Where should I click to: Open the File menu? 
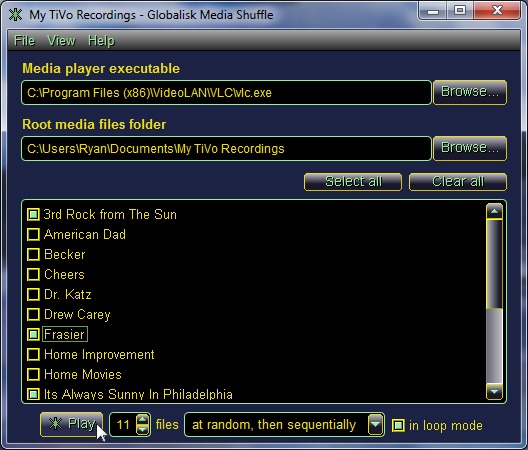[x=24, y=41]
